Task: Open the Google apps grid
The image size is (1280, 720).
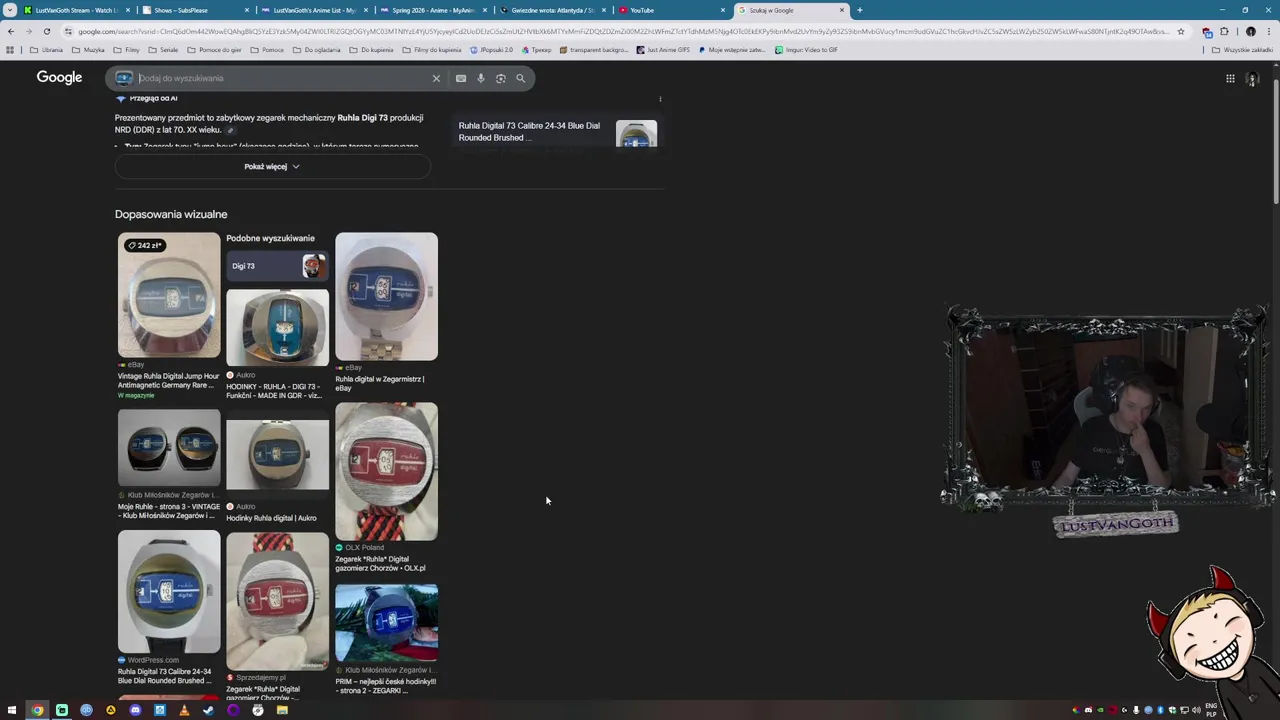Action: pyautogui.click(x=1230, y=78)
